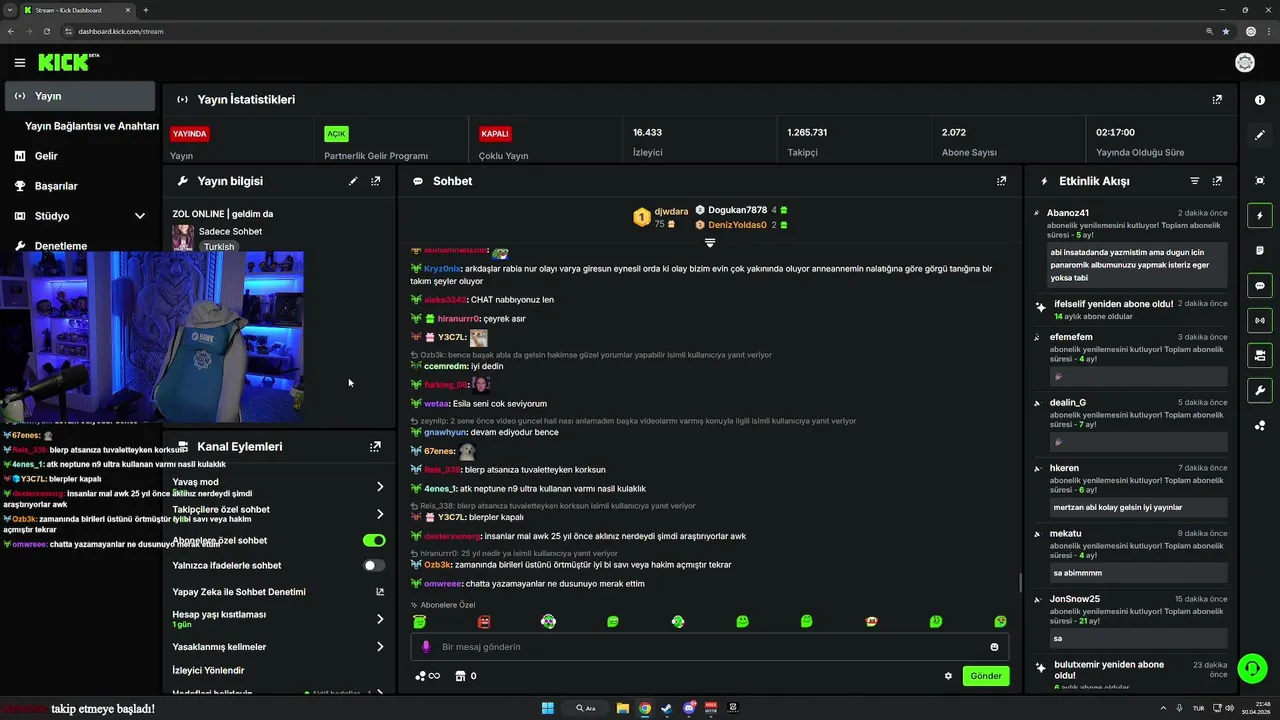Open the Windows Start button
This screenshot has width=1280, height=720.
coord(548,708)
